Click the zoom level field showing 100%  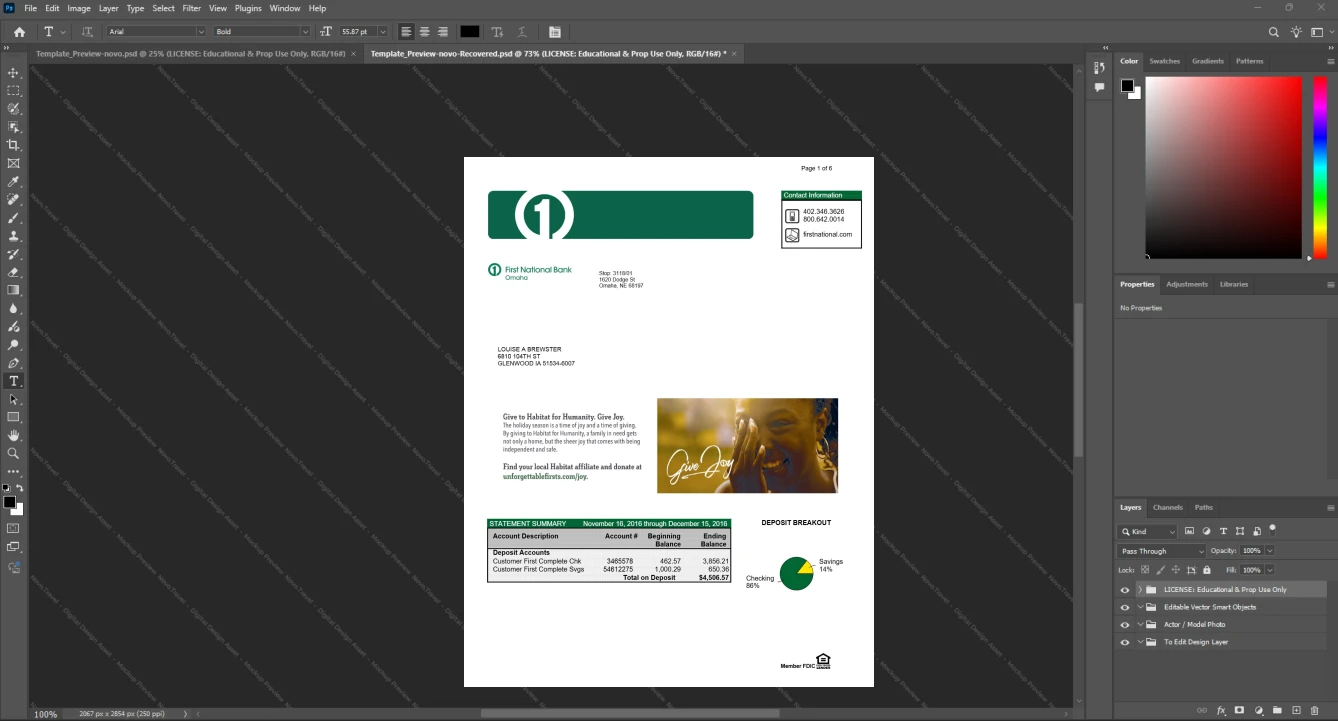click(x=46, y=714)
